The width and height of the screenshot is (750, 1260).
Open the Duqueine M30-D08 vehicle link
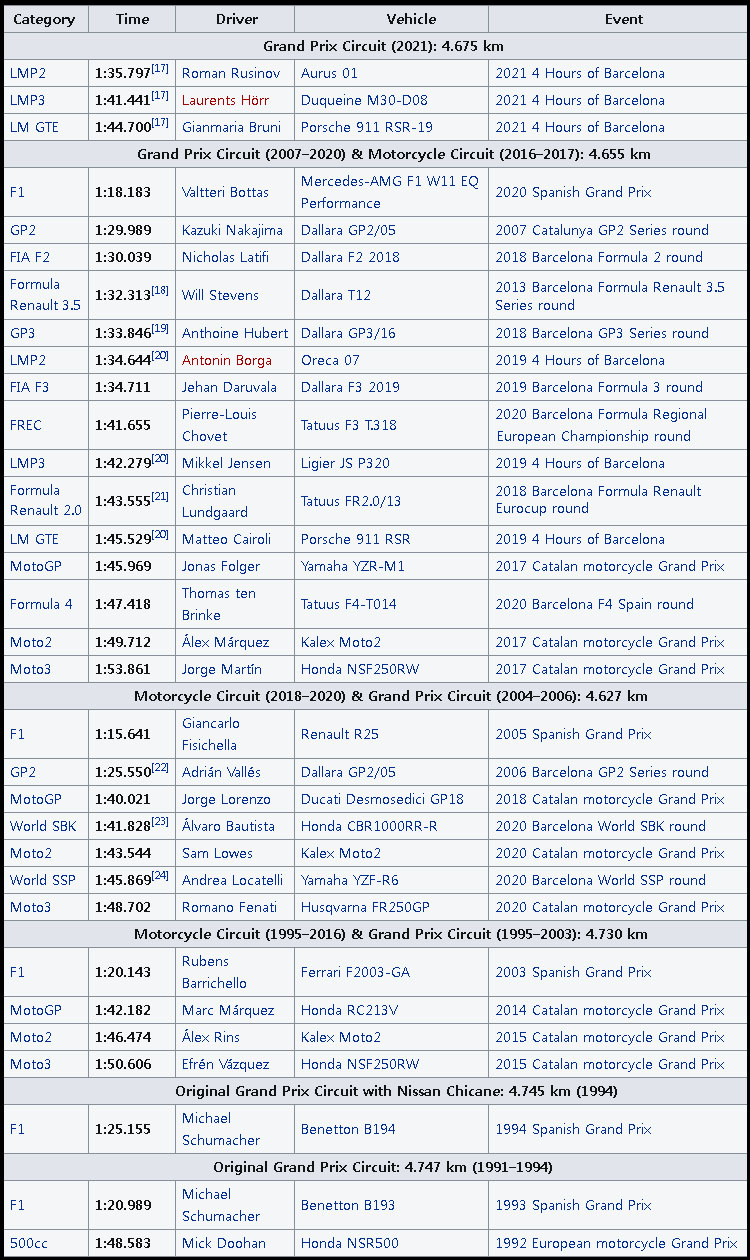pyautogui.click(x=364, y=100)
